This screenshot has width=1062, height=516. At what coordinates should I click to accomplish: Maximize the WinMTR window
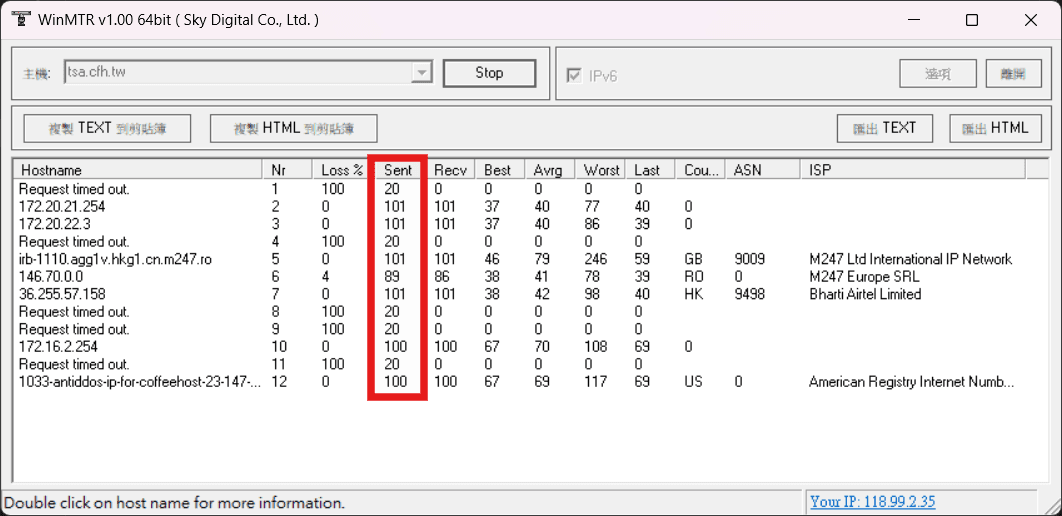[x=971, y=20]
